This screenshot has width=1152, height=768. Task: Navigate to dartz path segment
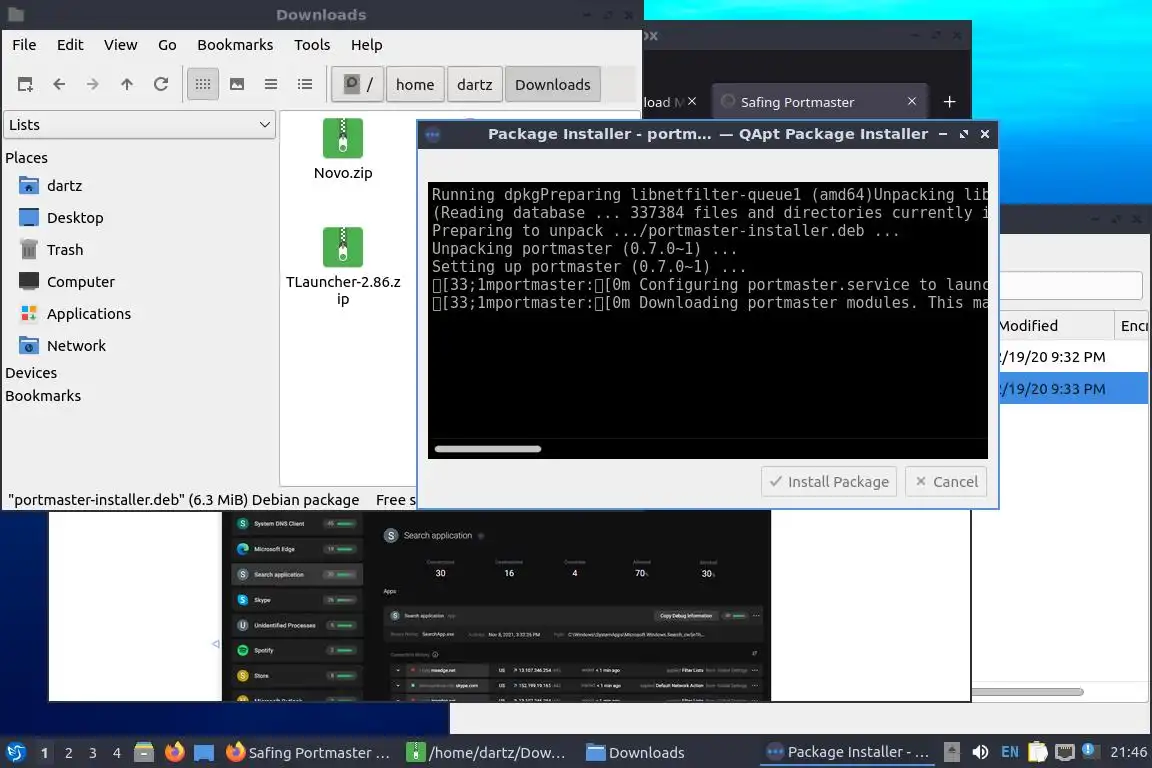[475, 85]
